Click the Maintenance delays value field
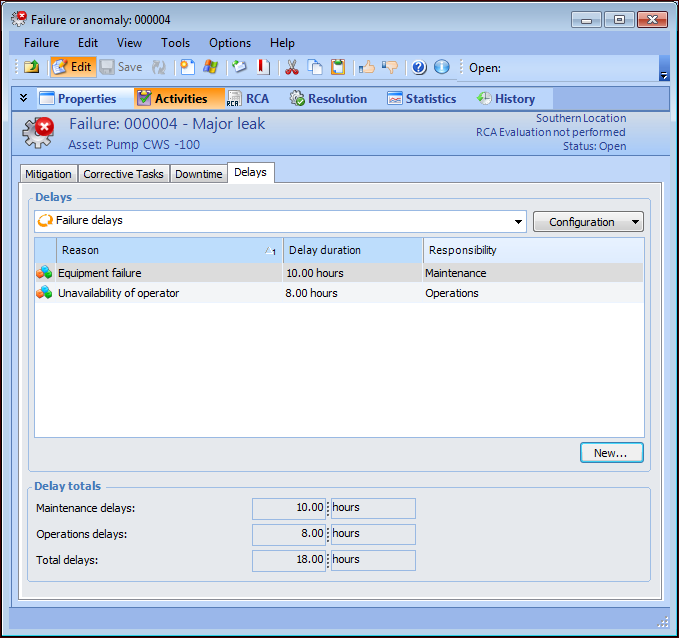Viewport: 679px width, 638px height. [x=290, y=508]
